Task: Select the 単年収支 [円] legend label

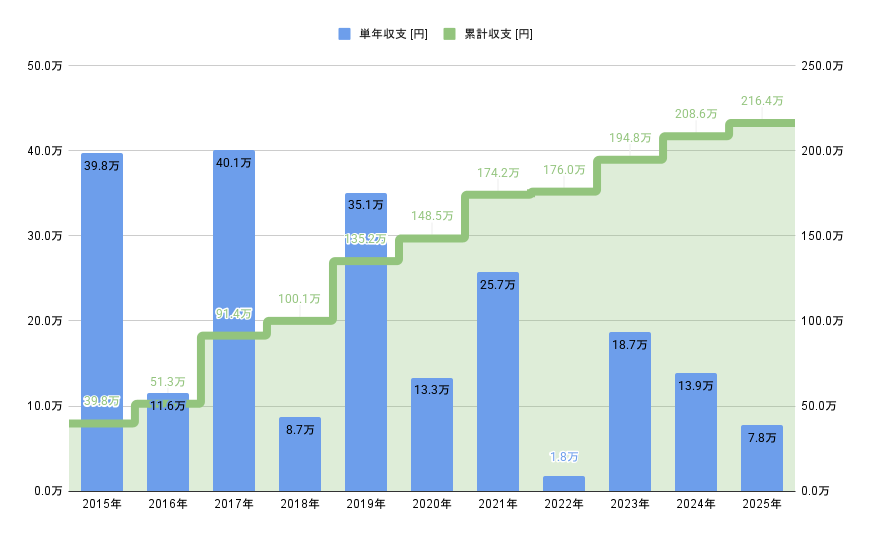Action: pyautogui.click(x=393, y=34)
